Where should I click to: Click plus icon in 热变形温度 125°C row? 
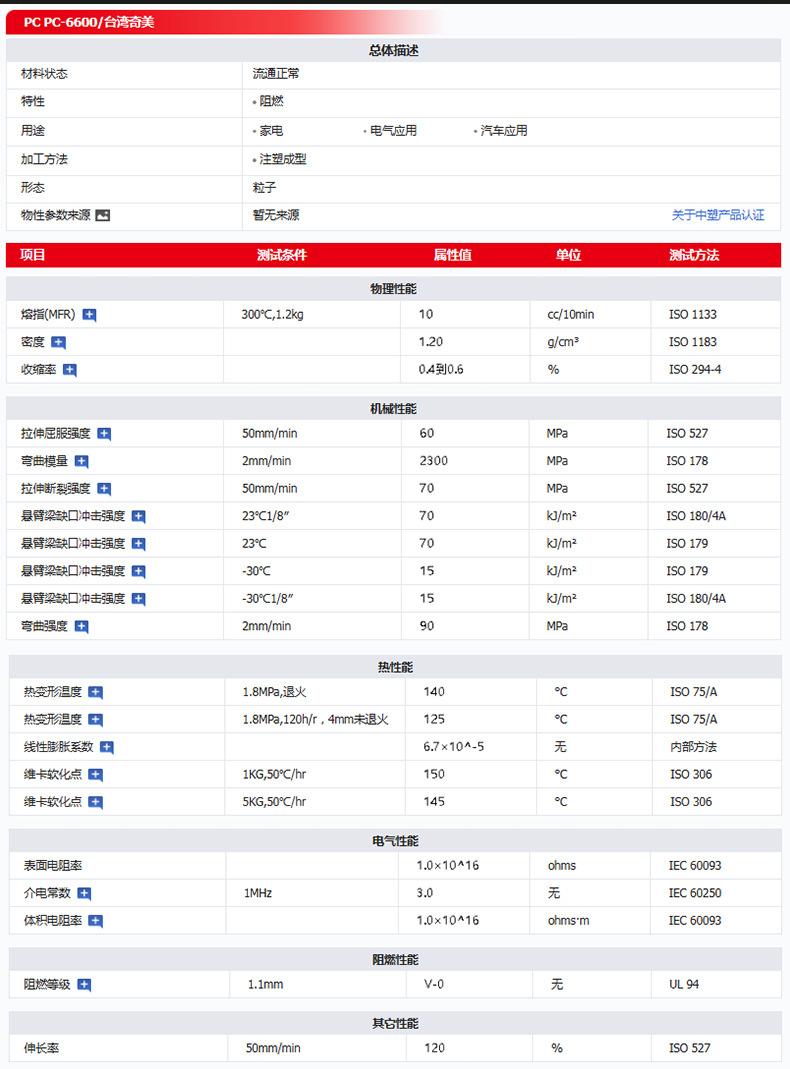96,720
